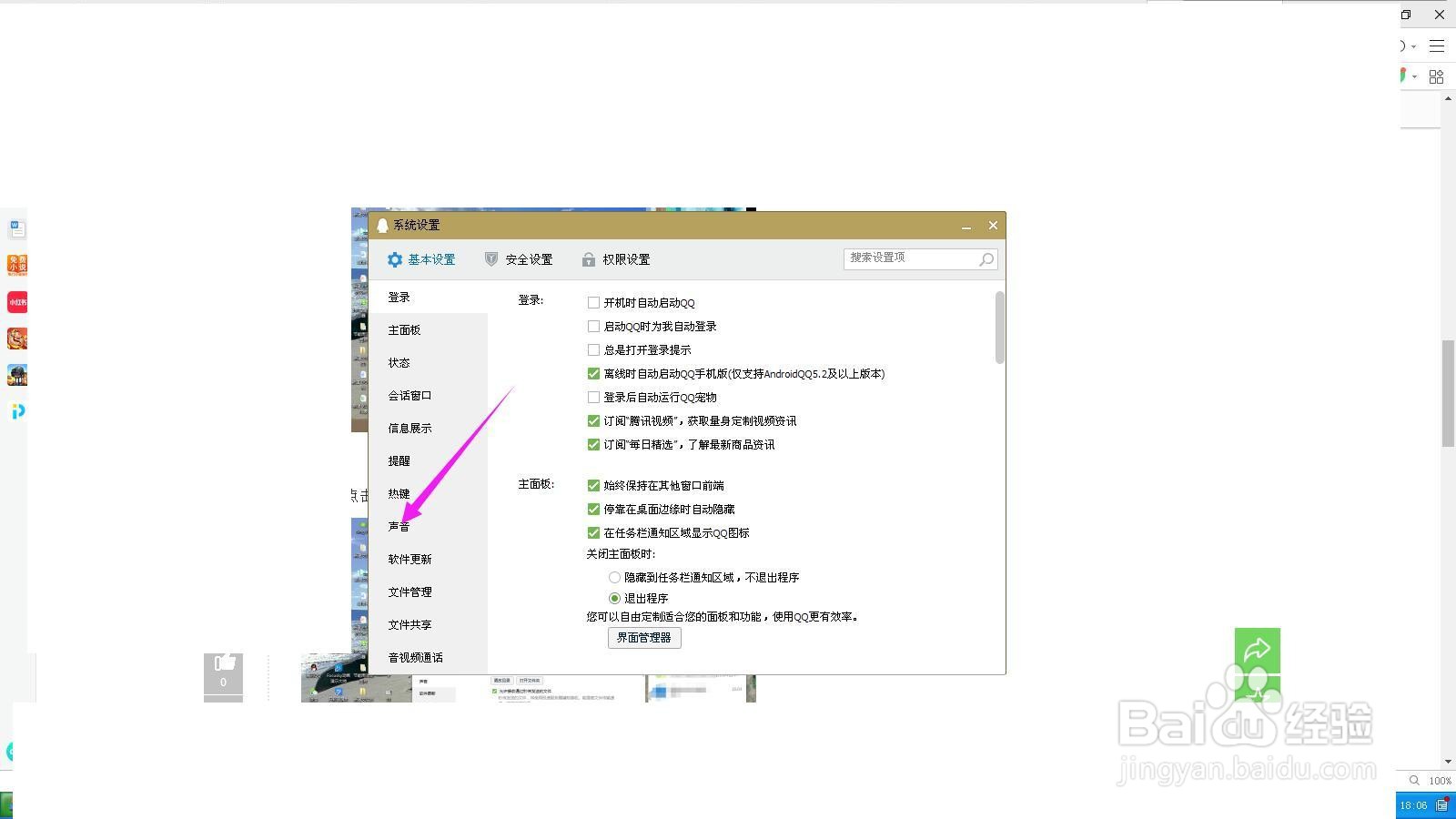This screenshot has width=1456, height=819.
Task: Open the blurred thumbnail below the dialog
Action: [701, 689]
